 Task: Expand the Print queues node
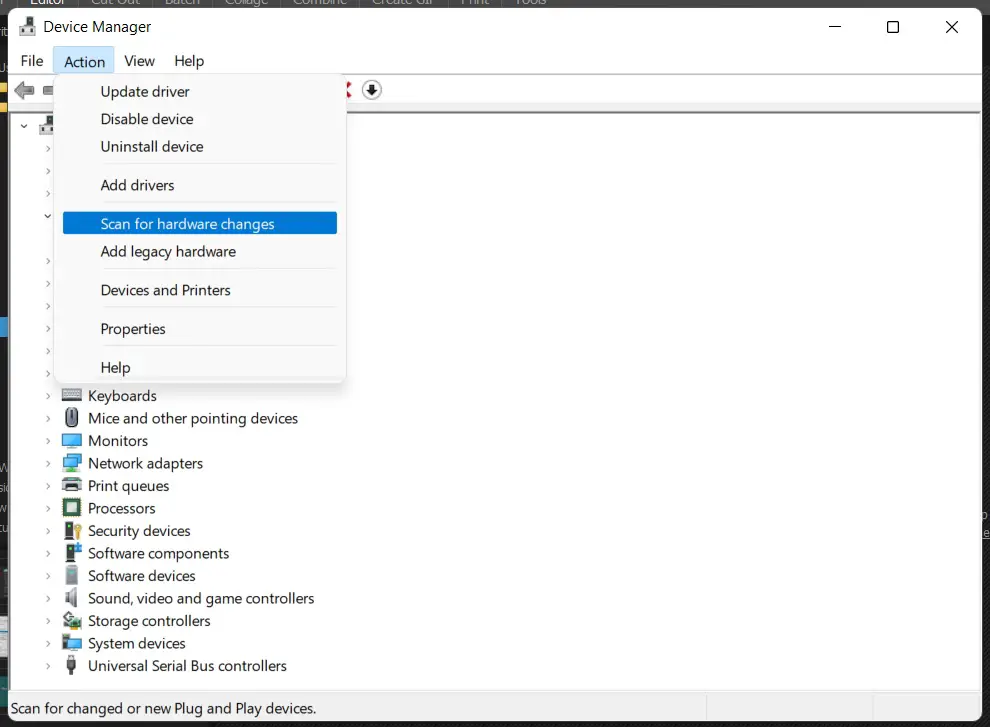pyautogui.click(x=48, y=486)
